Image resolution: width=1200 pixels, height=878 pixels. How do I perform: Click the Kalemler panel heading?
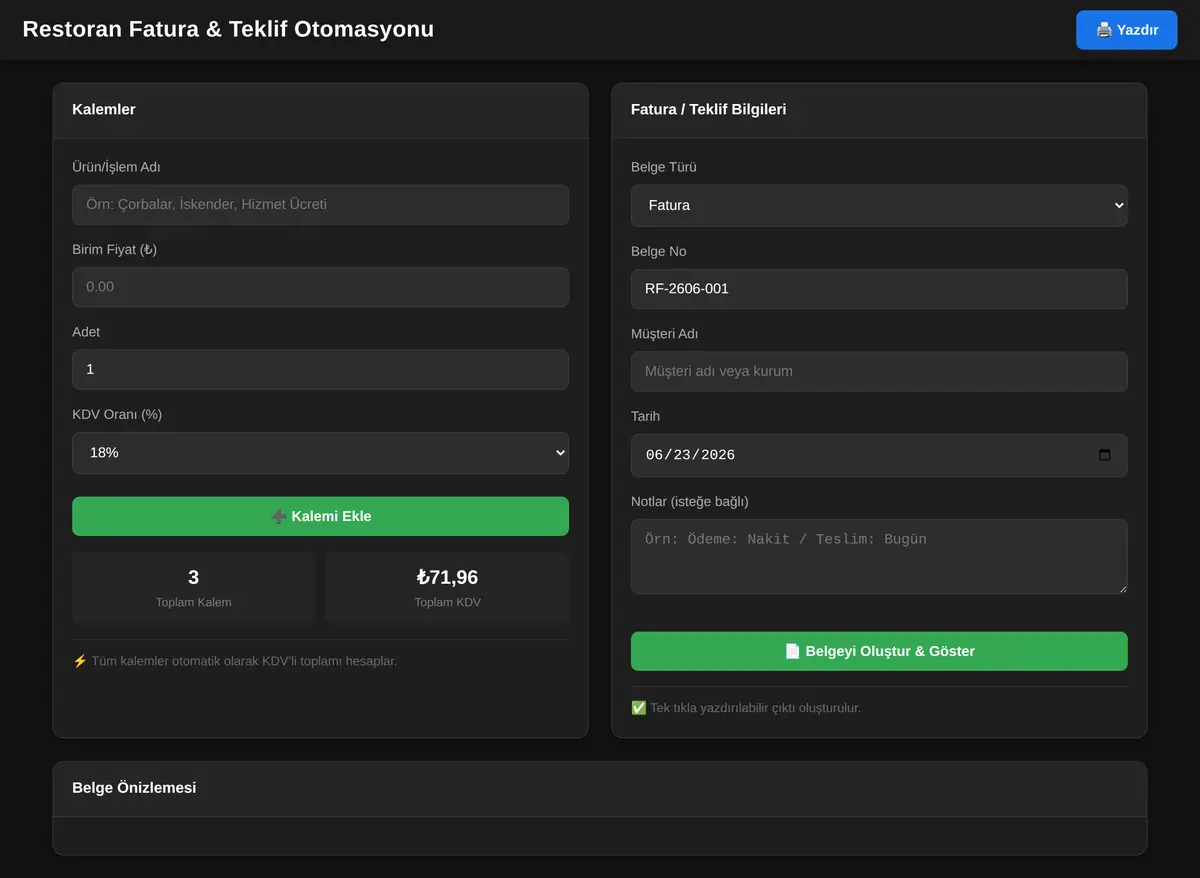(104, 109)
